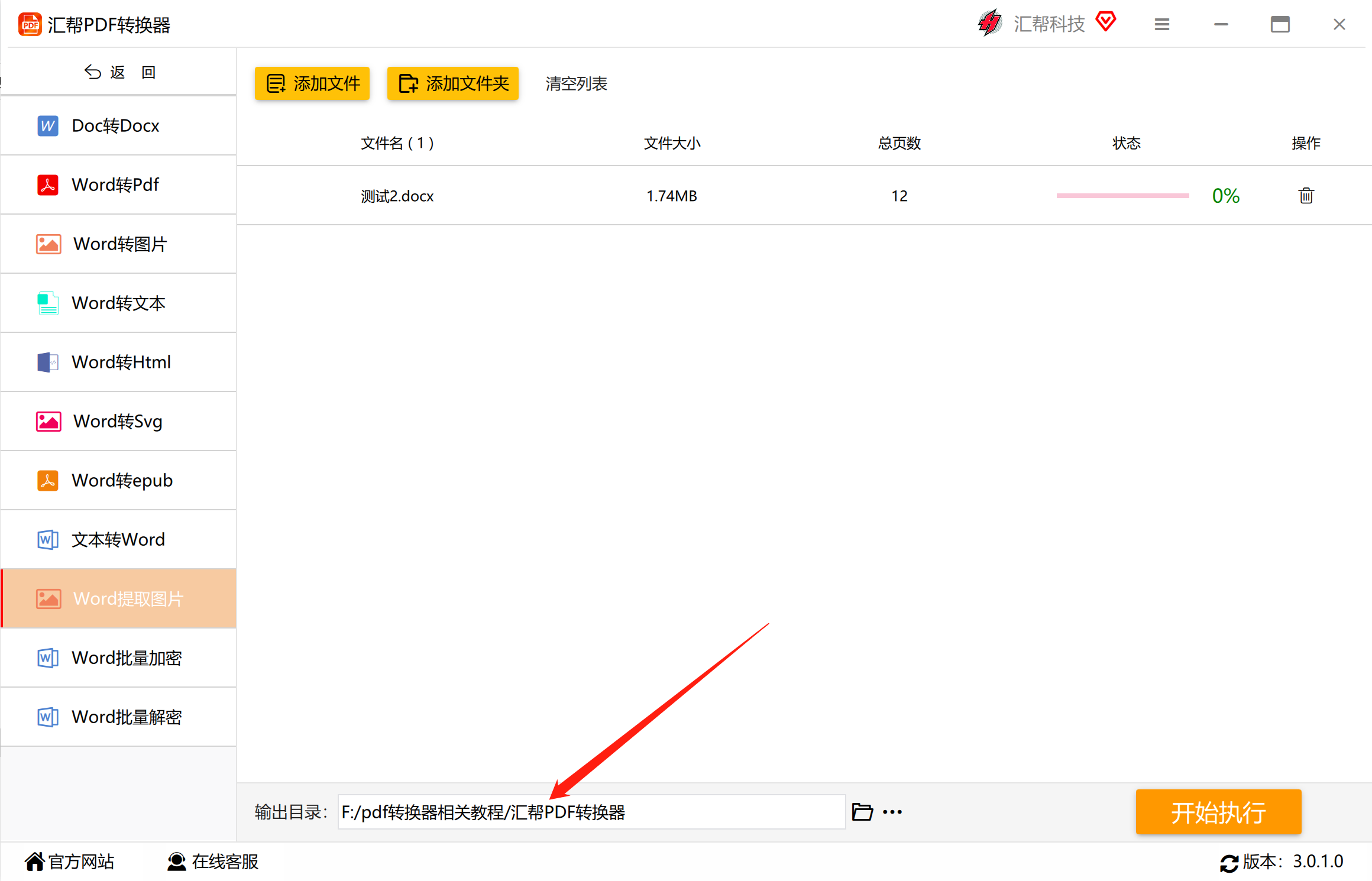The height and width of the screenshot is (881, 1372).
Task: Select 文本转Word option
Action: pyautogui.click(x=118, y=539)
